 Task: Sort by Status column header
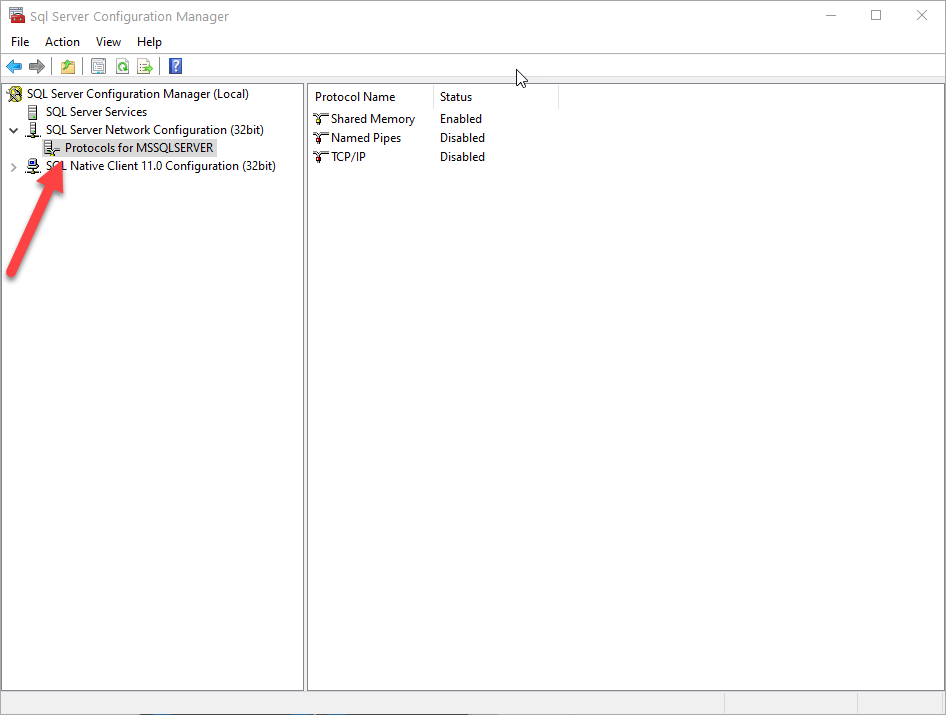pyautogui.click(x=496, y=97)
